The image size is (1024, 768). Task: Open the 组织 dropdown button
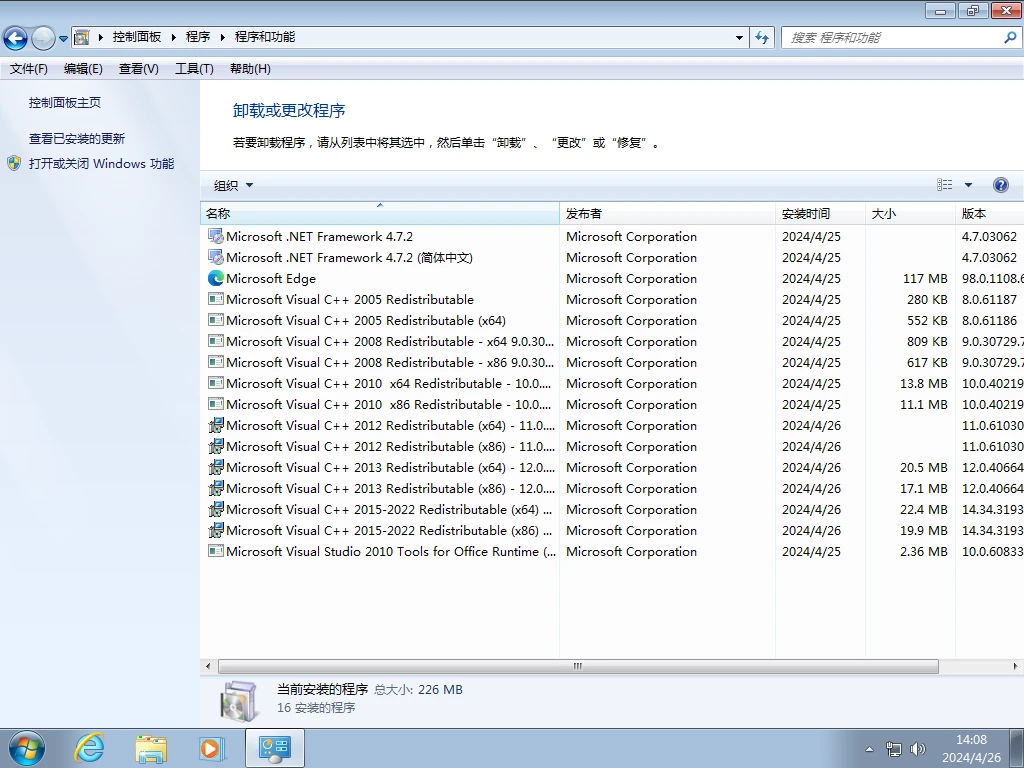tap(233, 185)
